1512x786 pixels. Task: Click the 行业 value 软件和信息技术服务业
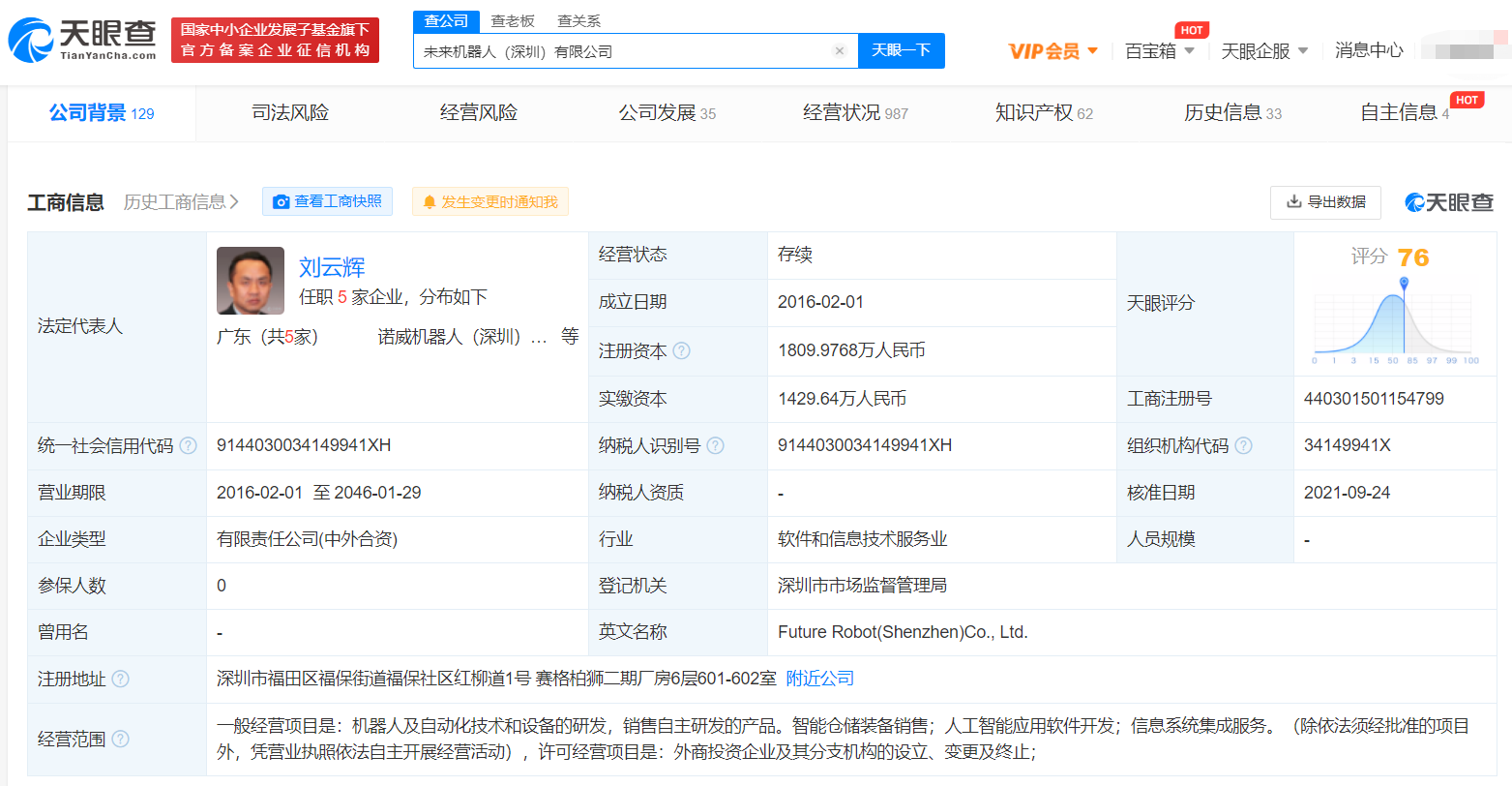point(863,539)
